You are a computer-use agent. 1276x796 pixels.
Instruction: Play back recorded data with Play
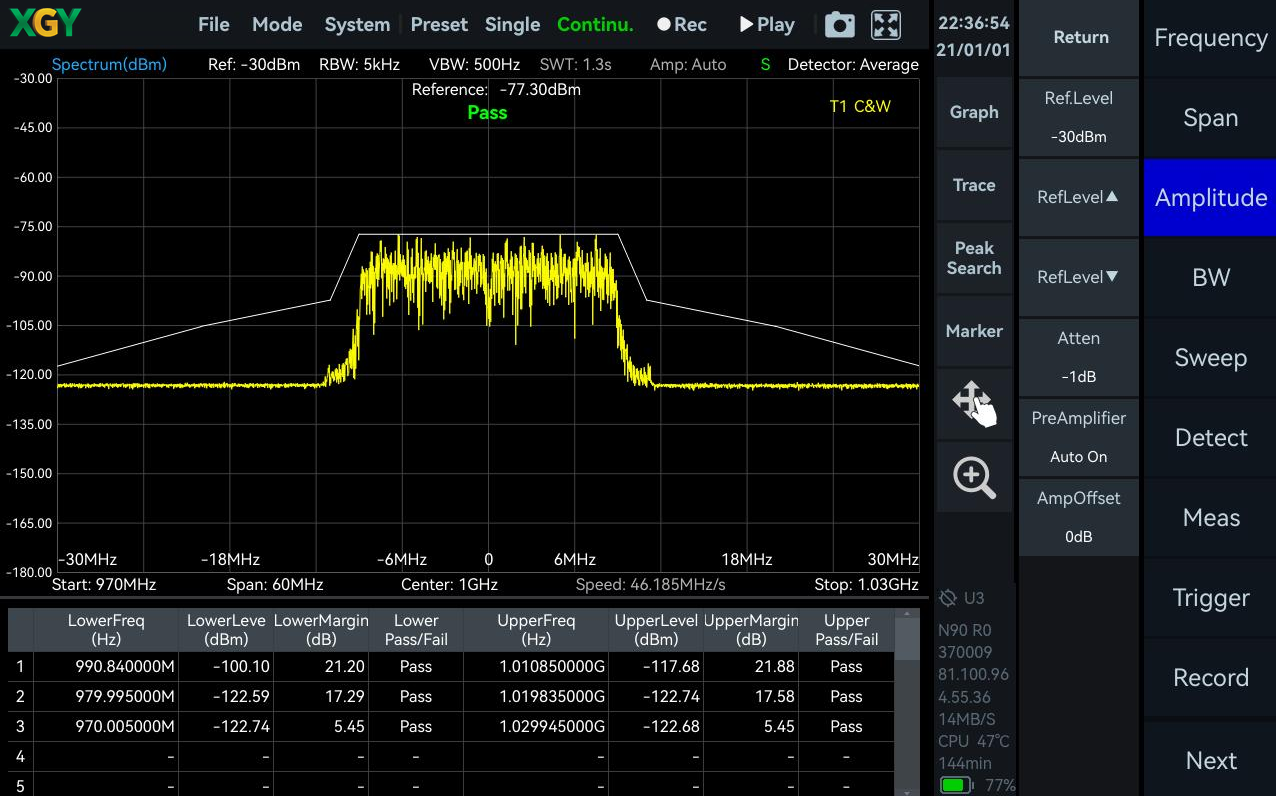[767, 25]
